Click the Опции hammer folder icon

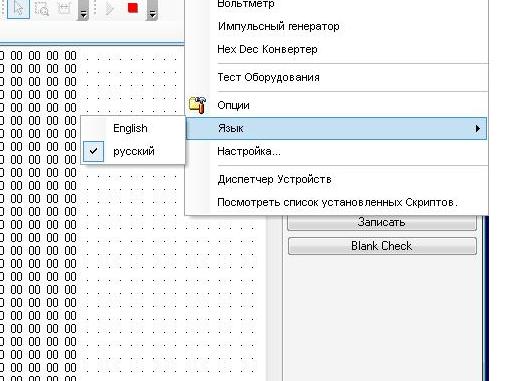198,105
